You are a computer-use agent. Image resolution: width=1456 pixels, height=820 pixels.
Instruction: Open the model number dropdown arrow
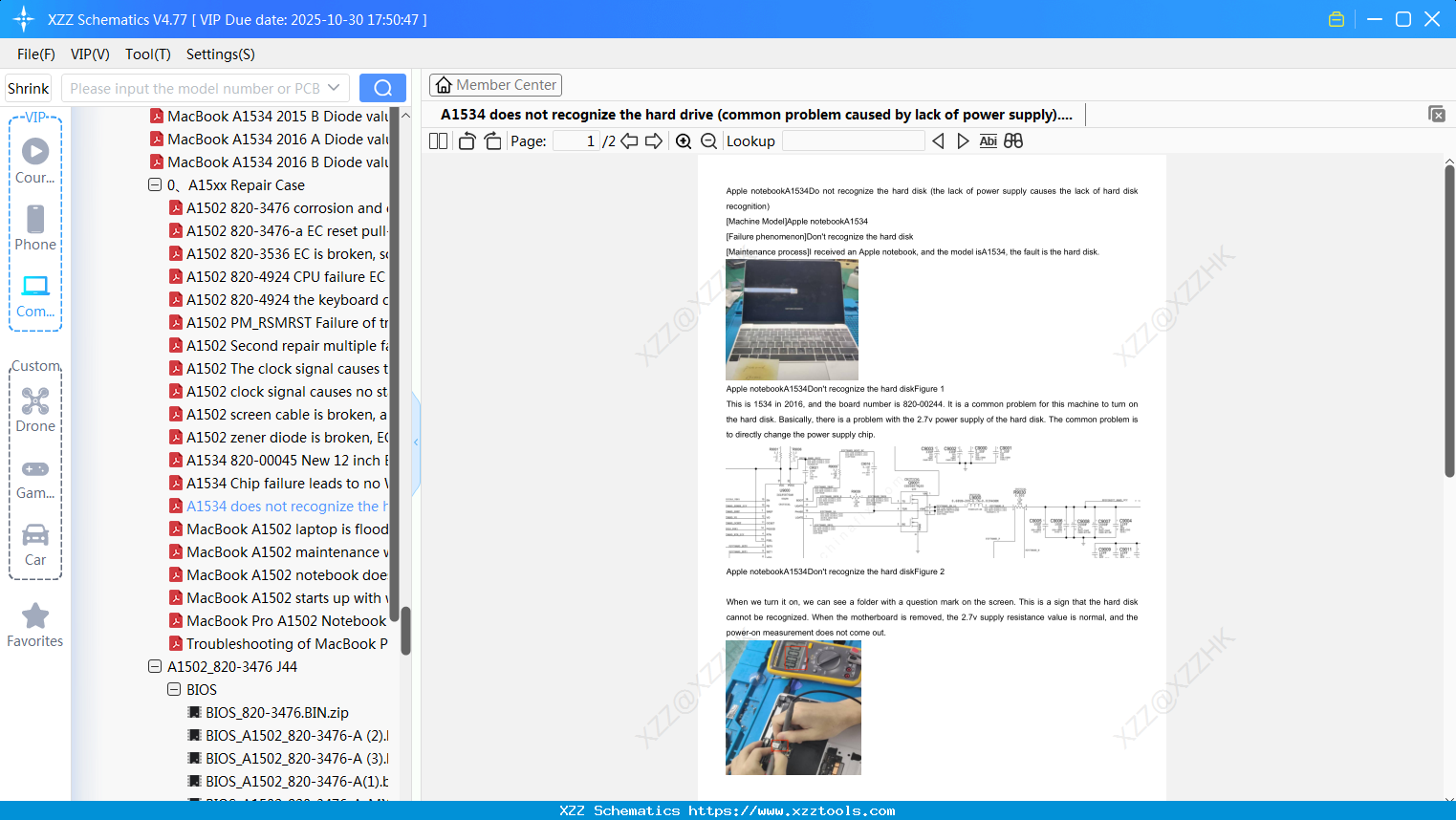pos(334,88)
